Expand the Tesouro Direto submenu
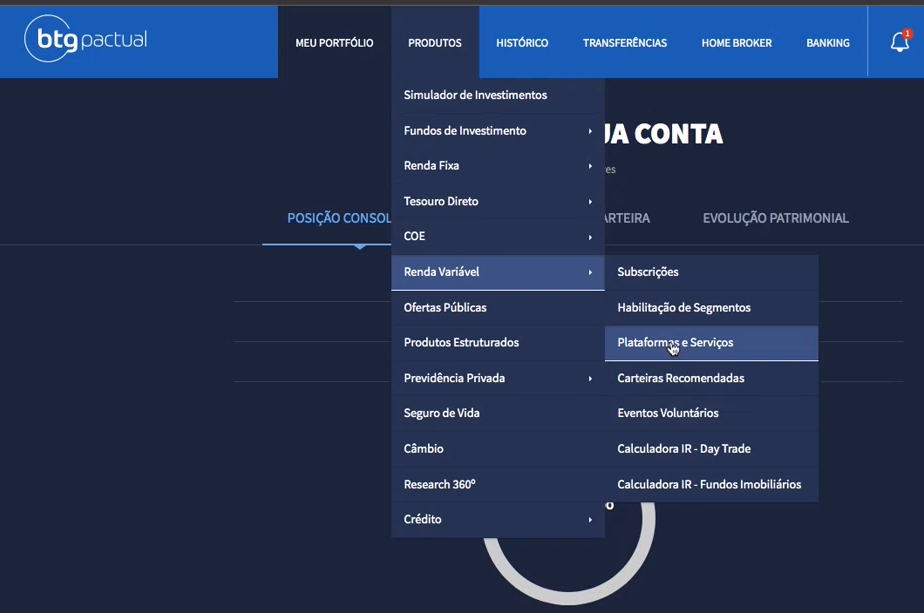Image resolution: width=924 pixels, height=613 pixels. (x=498, y=201)
